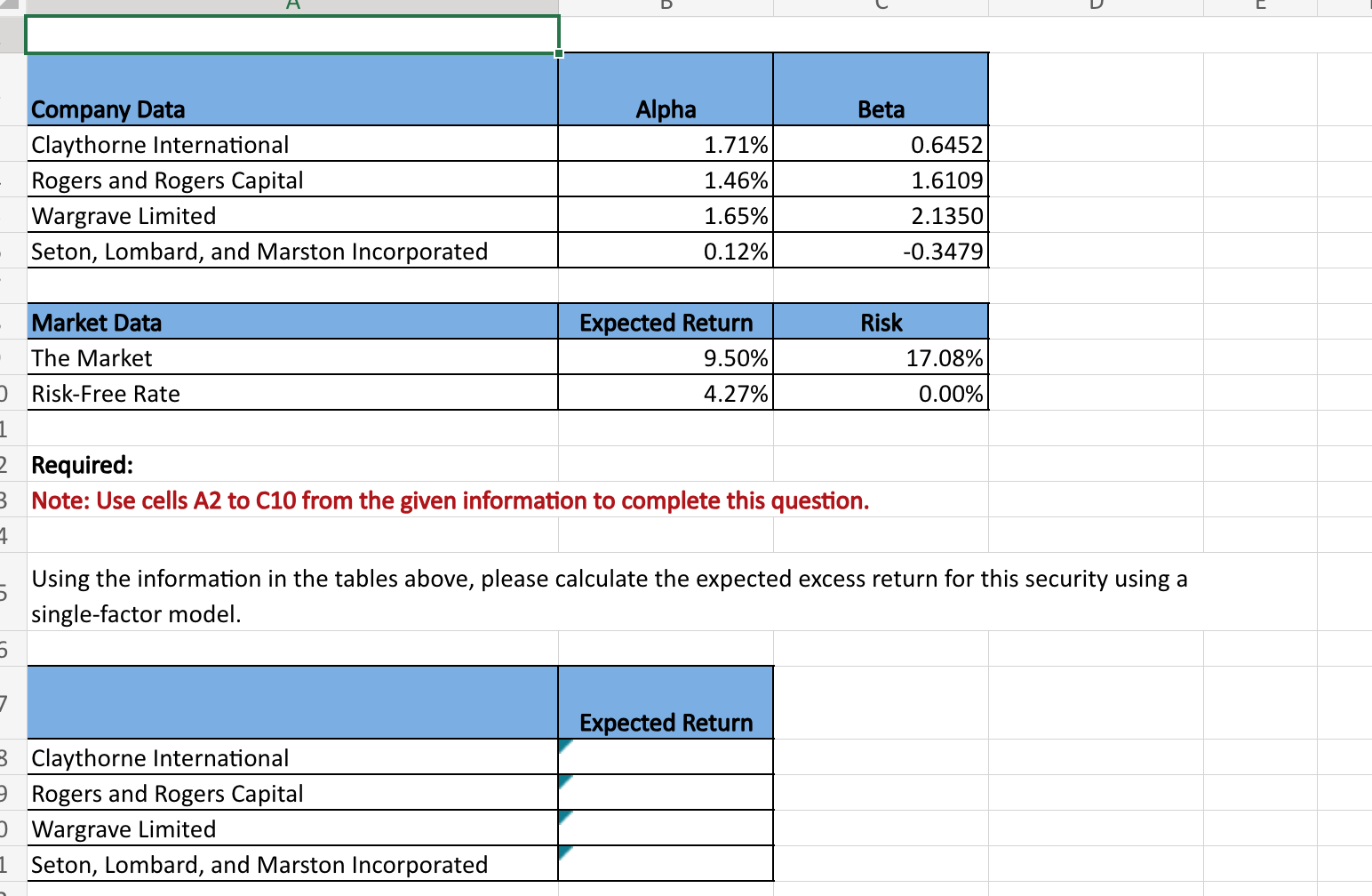Click the column B header to select column
The width and height of the screenshot is (1372, 896).
click(665, 5)
